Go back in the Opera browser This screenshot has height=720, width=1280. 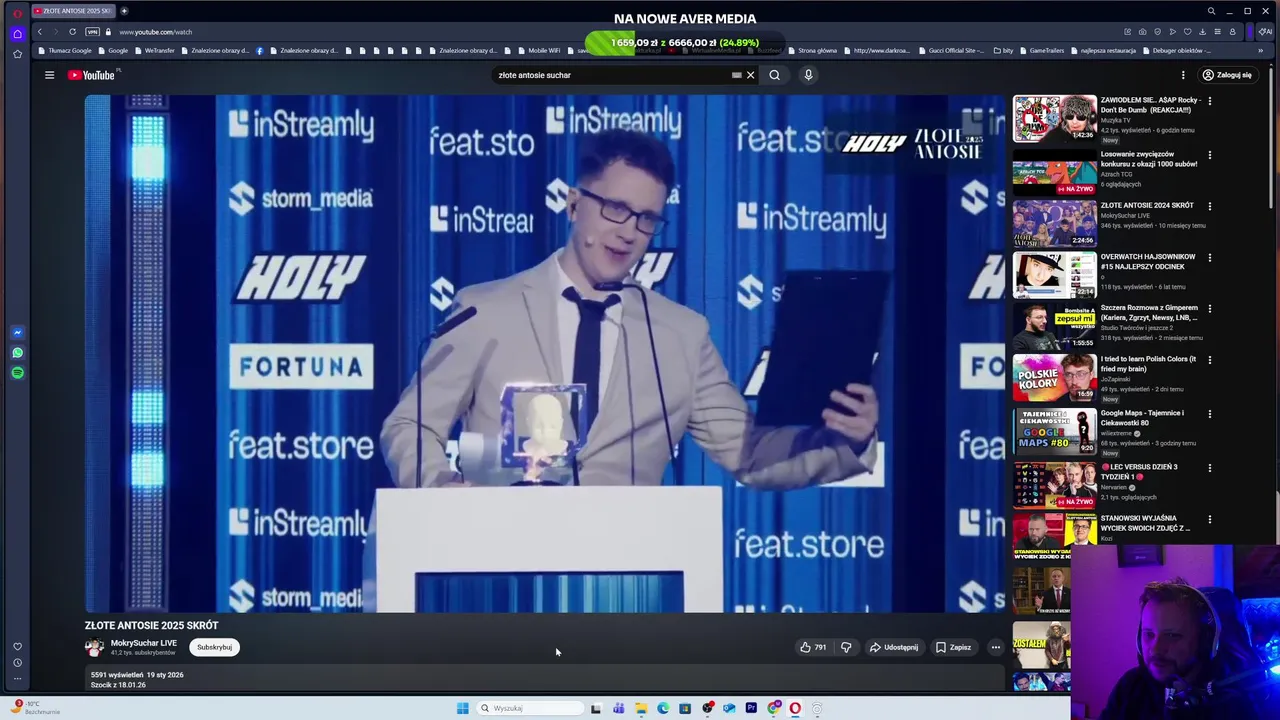[x=40, y=32]
